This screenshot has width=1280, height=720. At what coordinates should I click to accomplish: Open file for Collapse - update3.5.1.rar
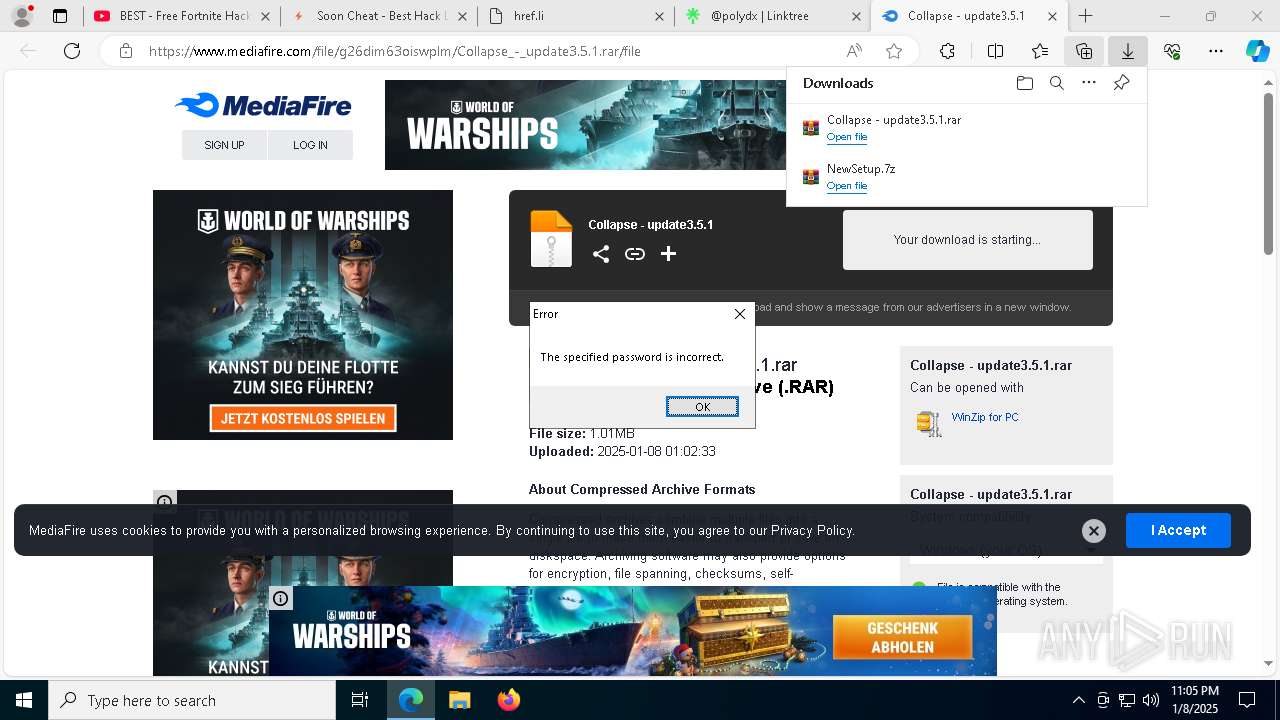pyautogui.click(x=847, y=137)
